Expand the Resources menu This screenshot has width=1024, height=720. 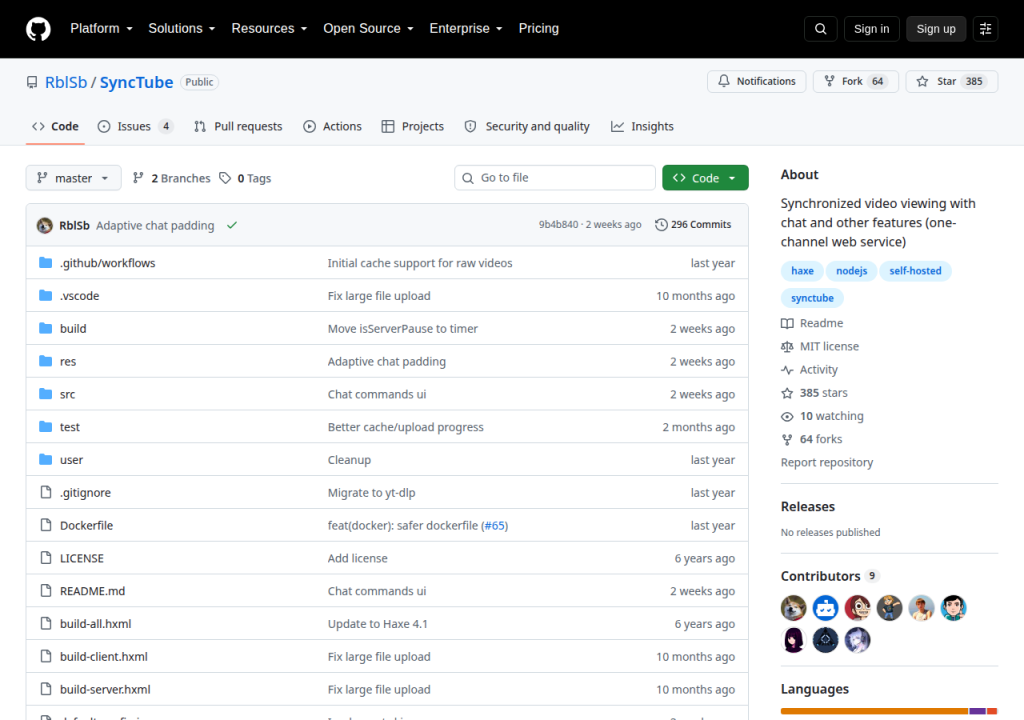pos(269,29)
